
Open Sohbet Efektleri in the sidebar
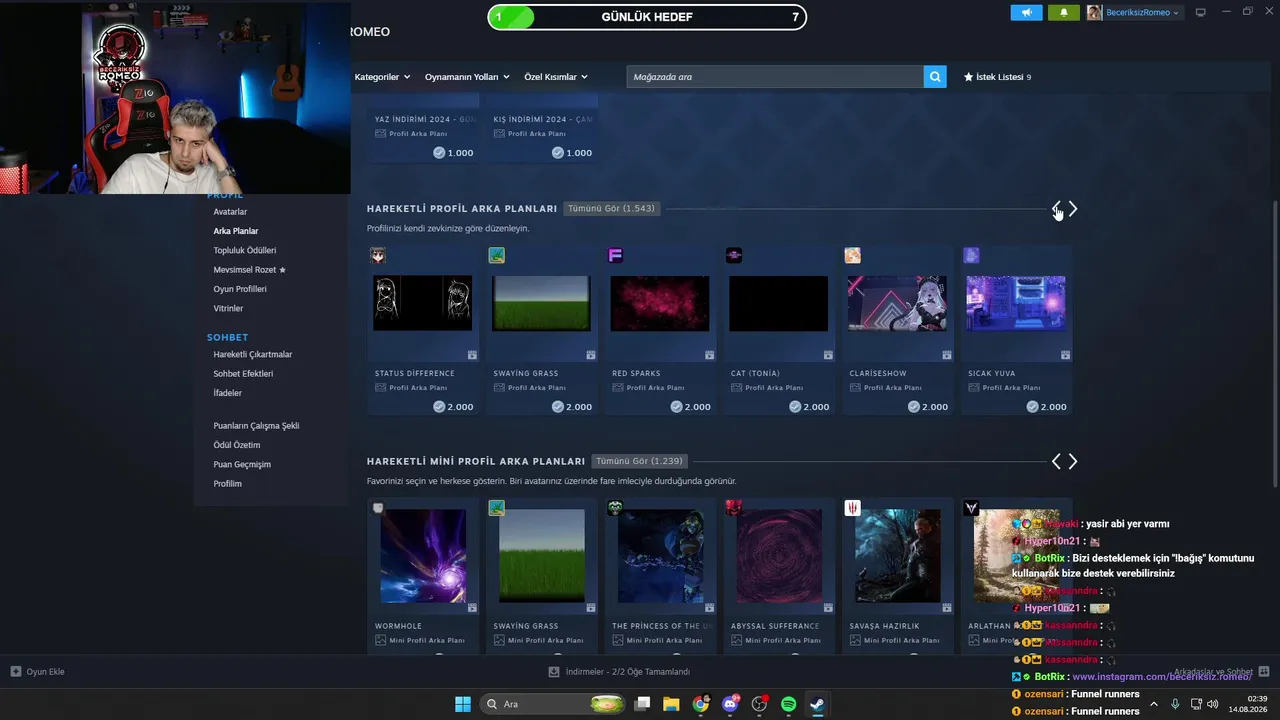(x=243, y=374)
